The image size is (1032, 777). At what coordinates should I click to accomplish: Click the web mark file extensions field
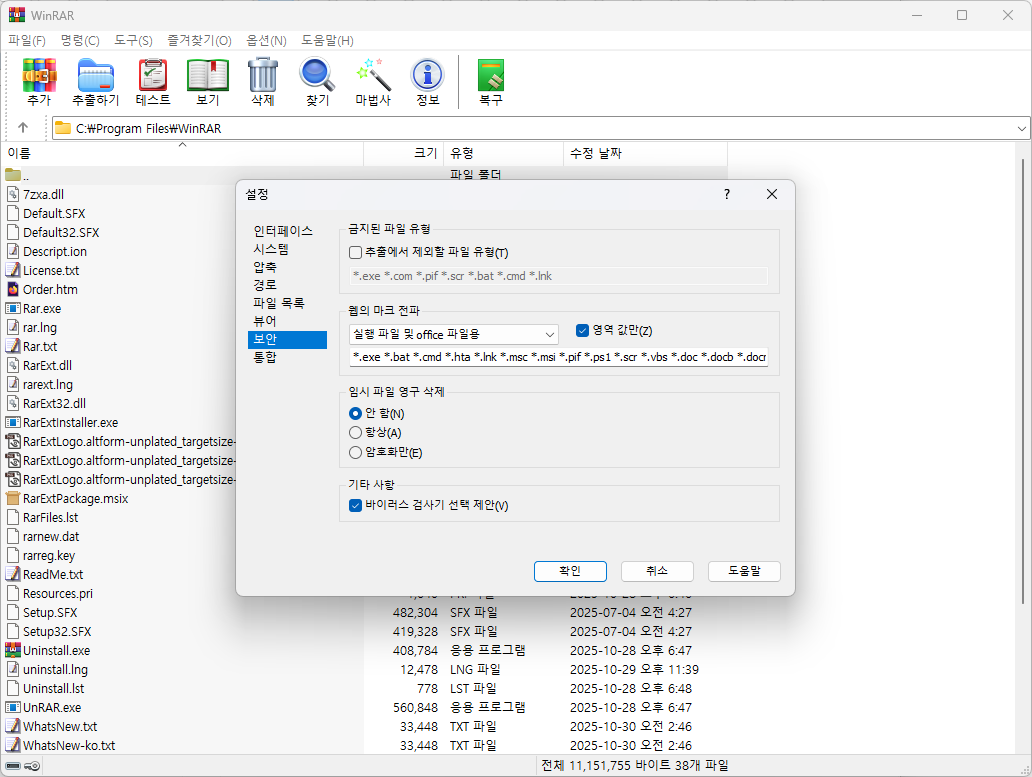pos(559,357)
